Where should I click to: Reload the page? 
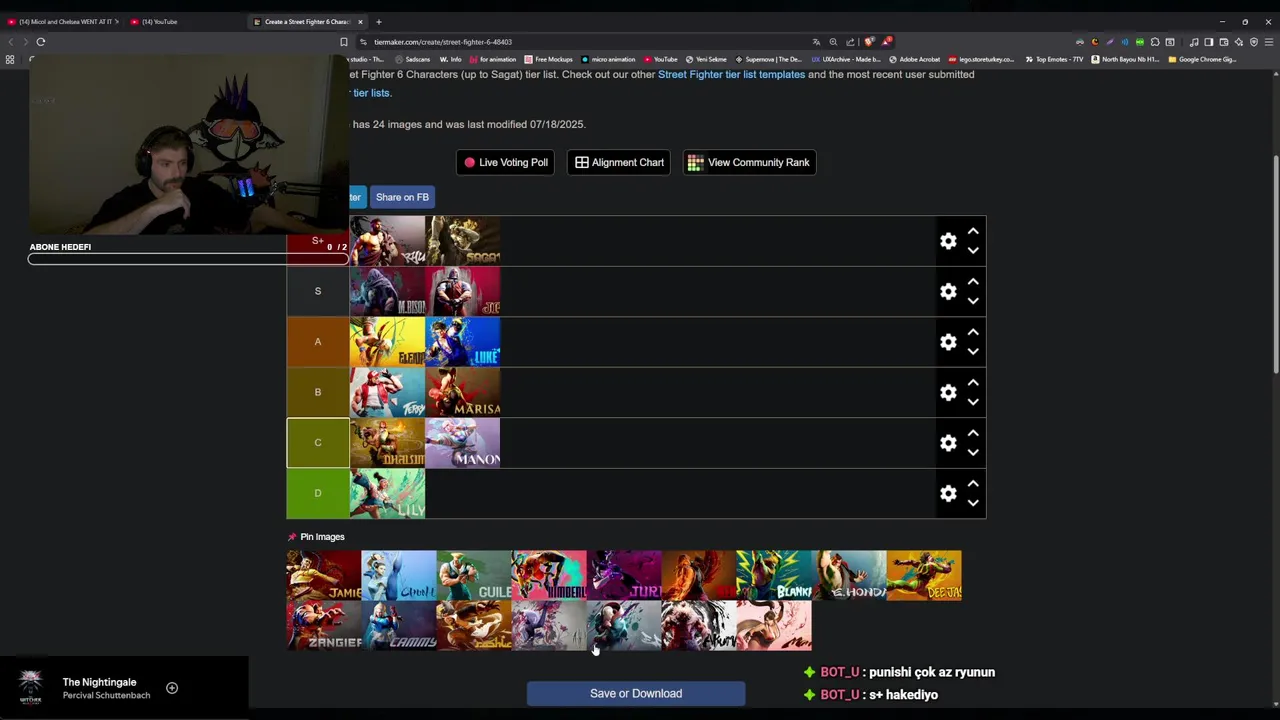click(x=41, y=42)
